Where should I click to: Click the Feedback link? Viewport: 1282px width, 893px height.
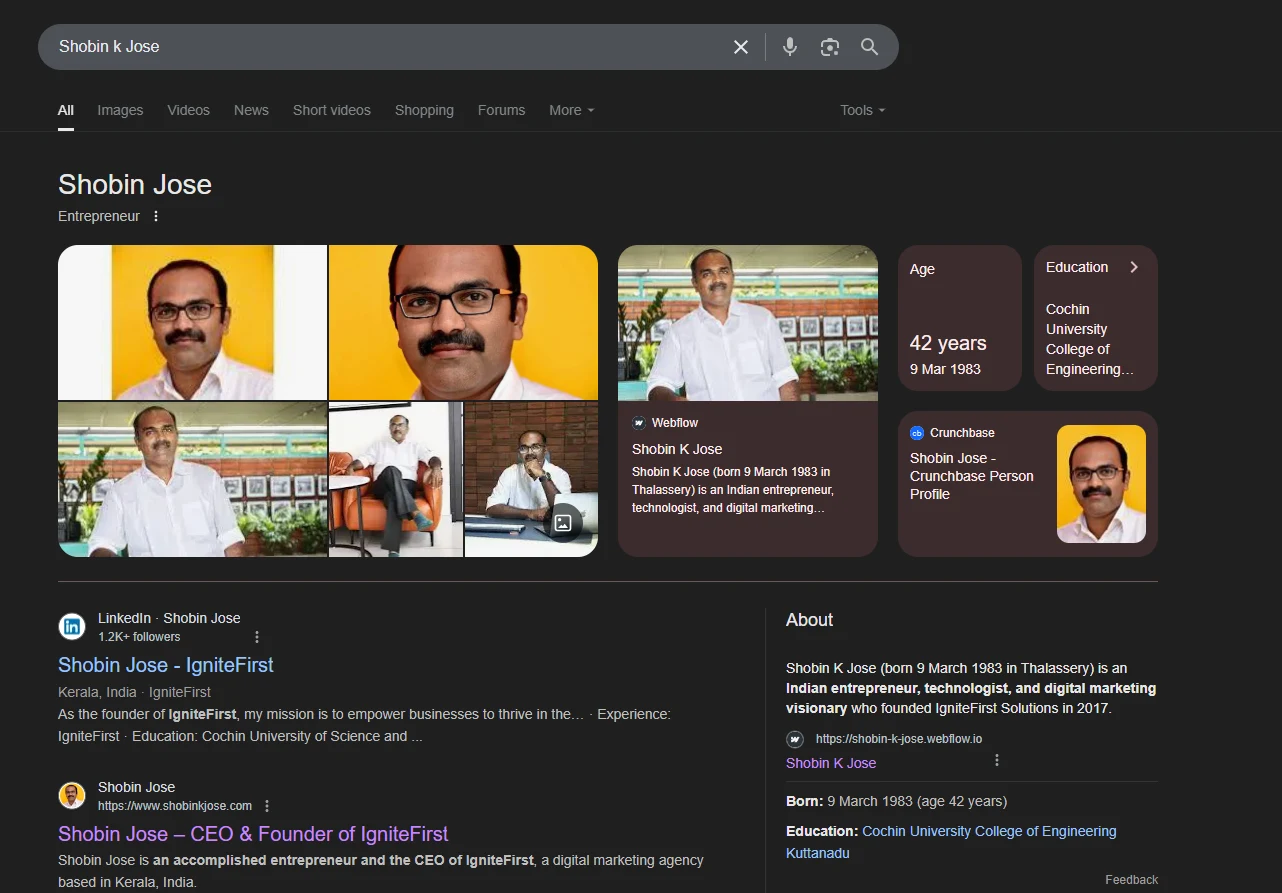tap(1131, 880)
